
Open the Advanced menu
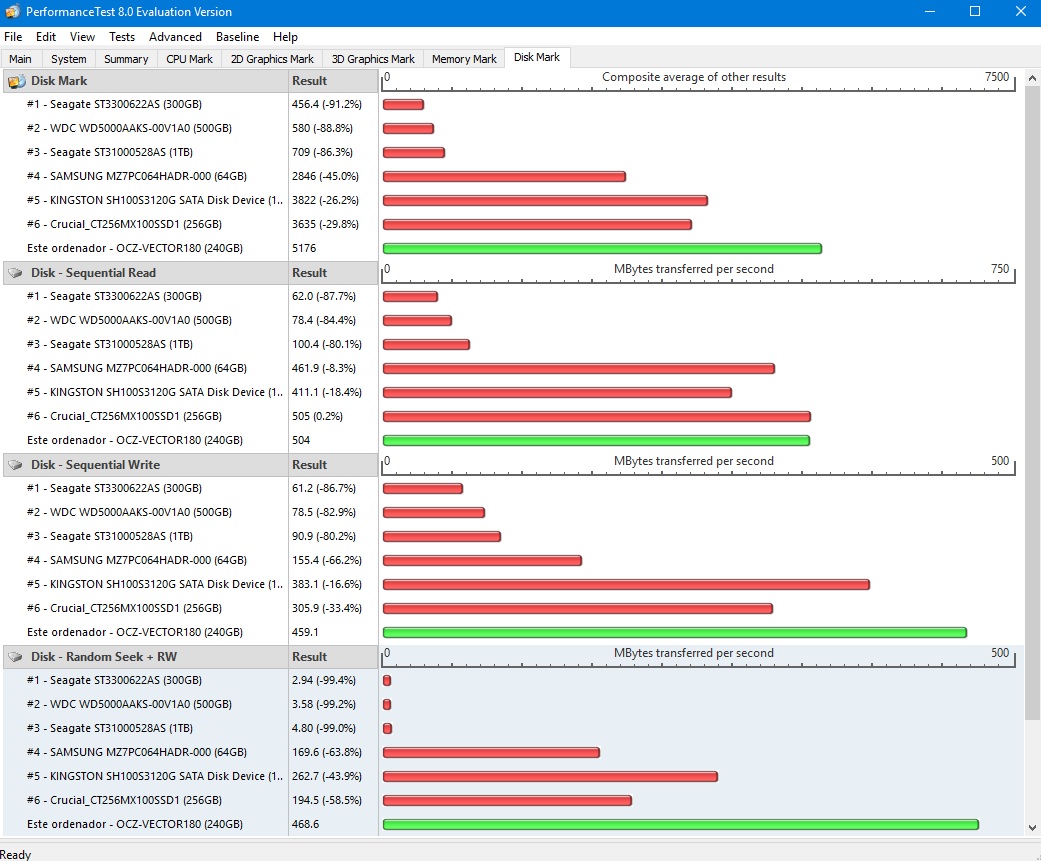pos(175,37)
